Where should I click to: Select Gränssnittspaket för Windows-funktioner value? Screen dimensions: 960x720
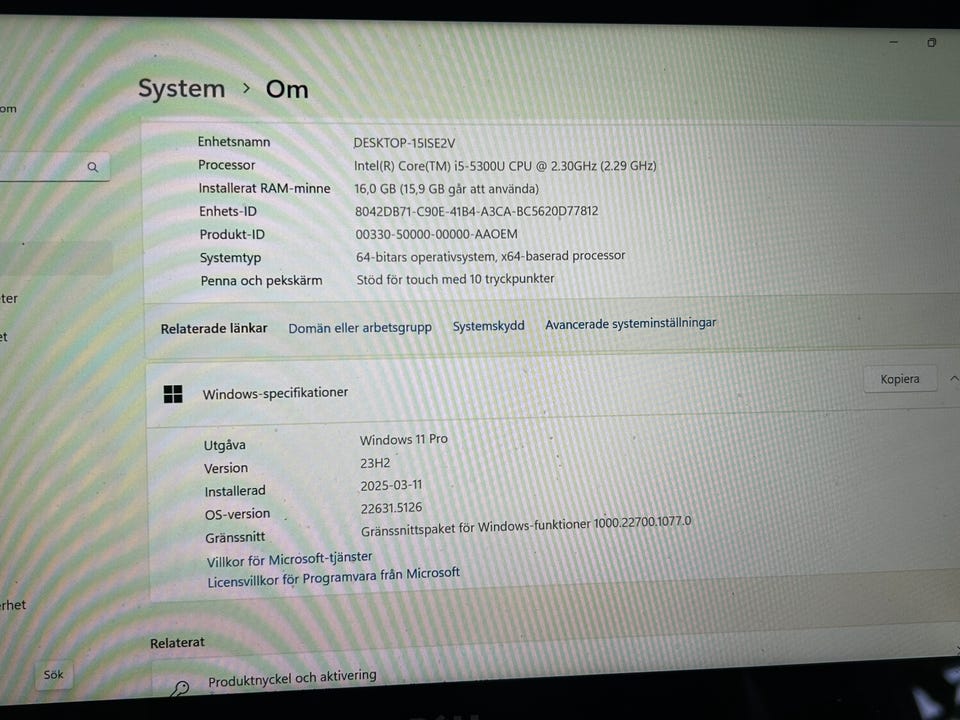coord(526,526)
